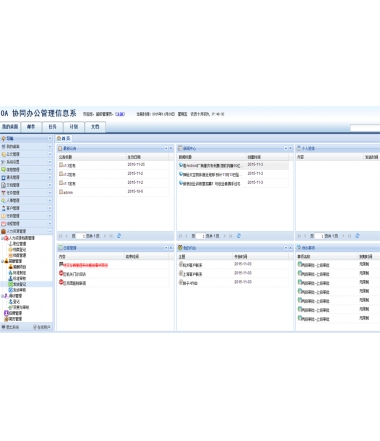This screenshot has height=441, width=380.
Task: Open the first pending item's green icon
Action: 300,264
